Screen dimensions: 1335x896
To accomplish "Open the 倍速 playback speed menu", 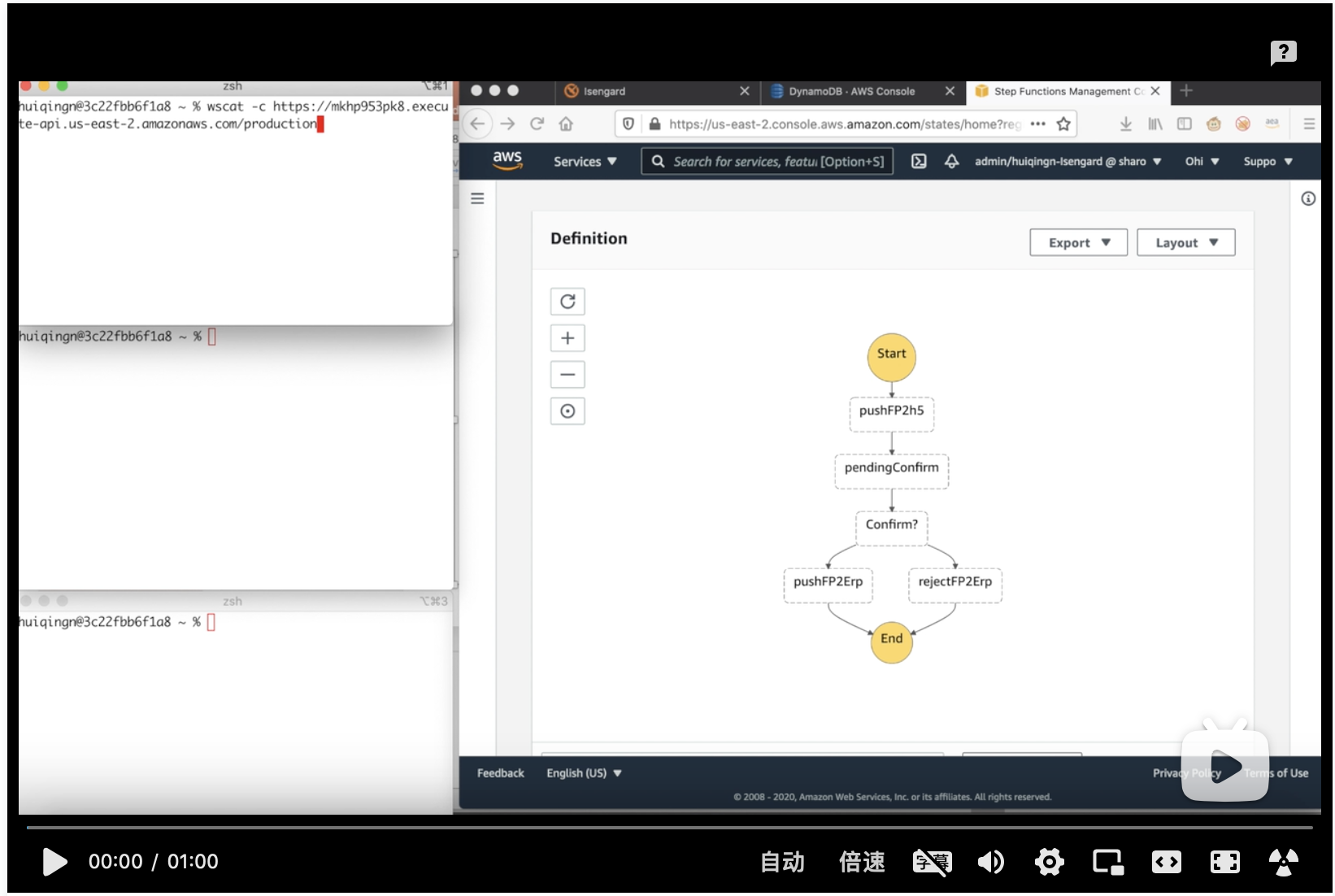I will click(862, 861).
